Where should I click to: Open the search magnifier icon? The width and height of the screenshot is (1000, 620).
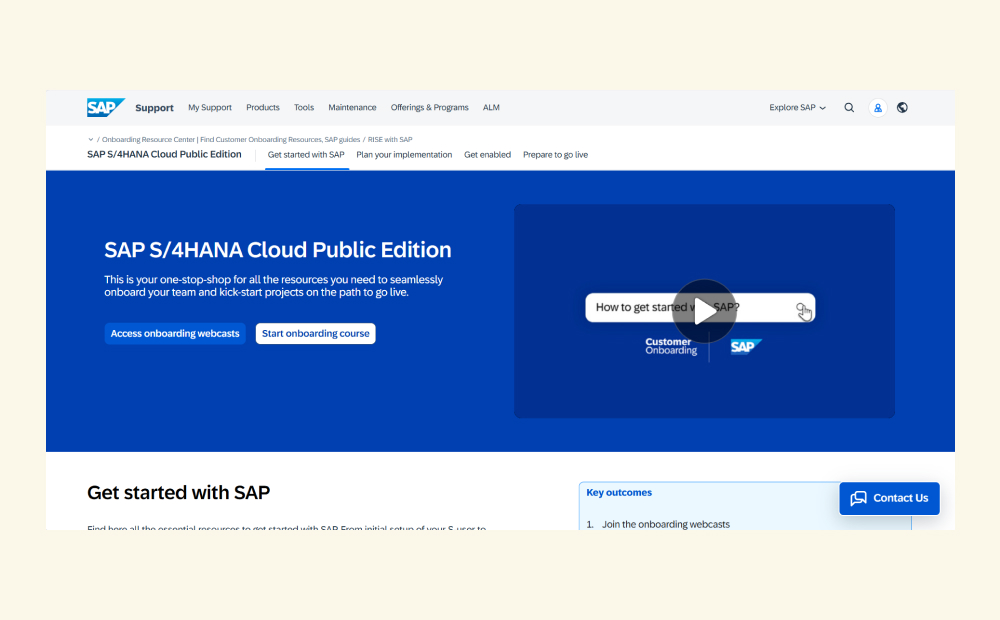[849, 108]
